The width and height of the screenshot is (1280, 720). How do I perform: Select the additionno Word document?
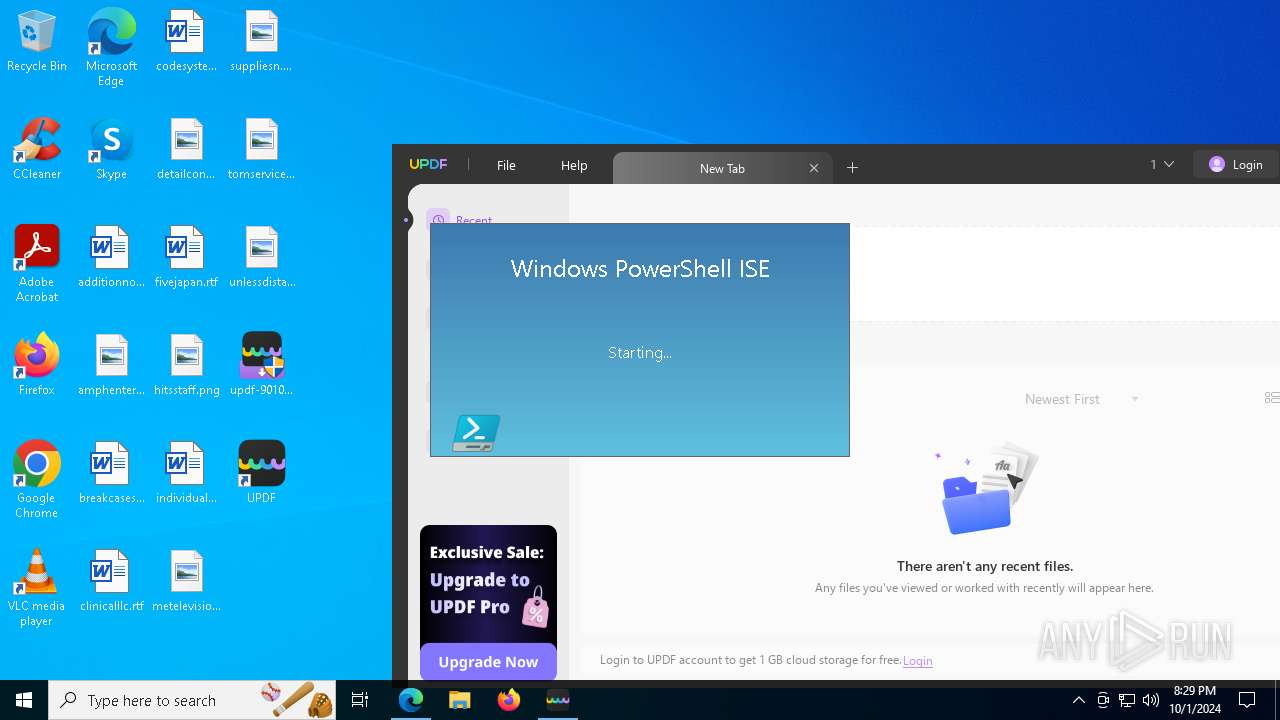pos(111,258)
